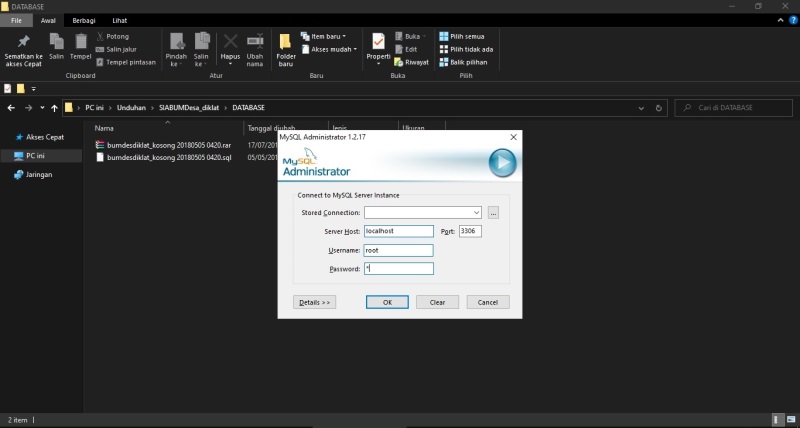Open Explorer help question mark icon
The image size is (800, 428).
pyautogui.click(x=793, y=20)
